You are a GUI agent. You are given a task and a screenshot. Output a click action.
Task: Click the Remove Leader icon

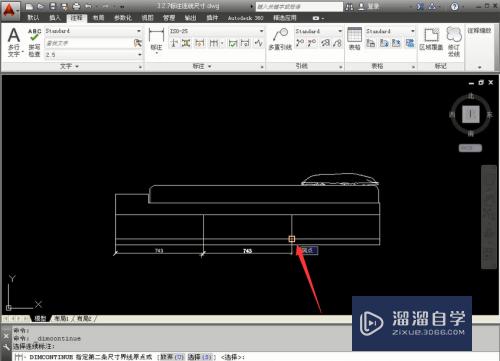coord(312,43)
